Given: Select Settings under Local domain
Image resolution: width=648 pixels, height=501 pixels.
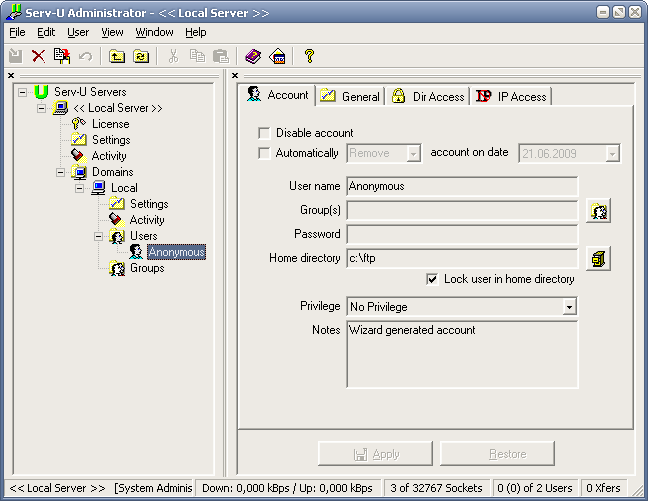Looking at the screenshot, I should tap(149, 204).
